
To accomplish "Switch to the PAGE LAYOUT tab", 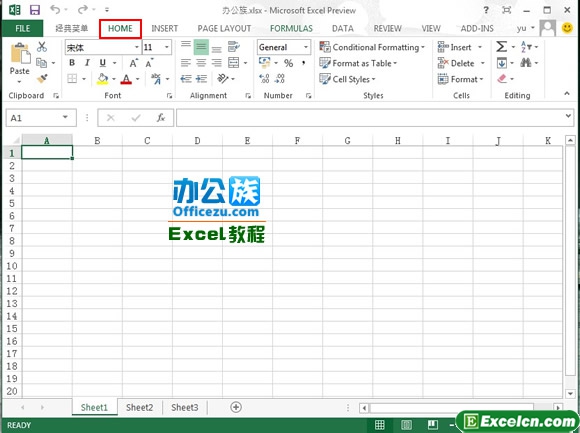I will [x=224, y=28].
